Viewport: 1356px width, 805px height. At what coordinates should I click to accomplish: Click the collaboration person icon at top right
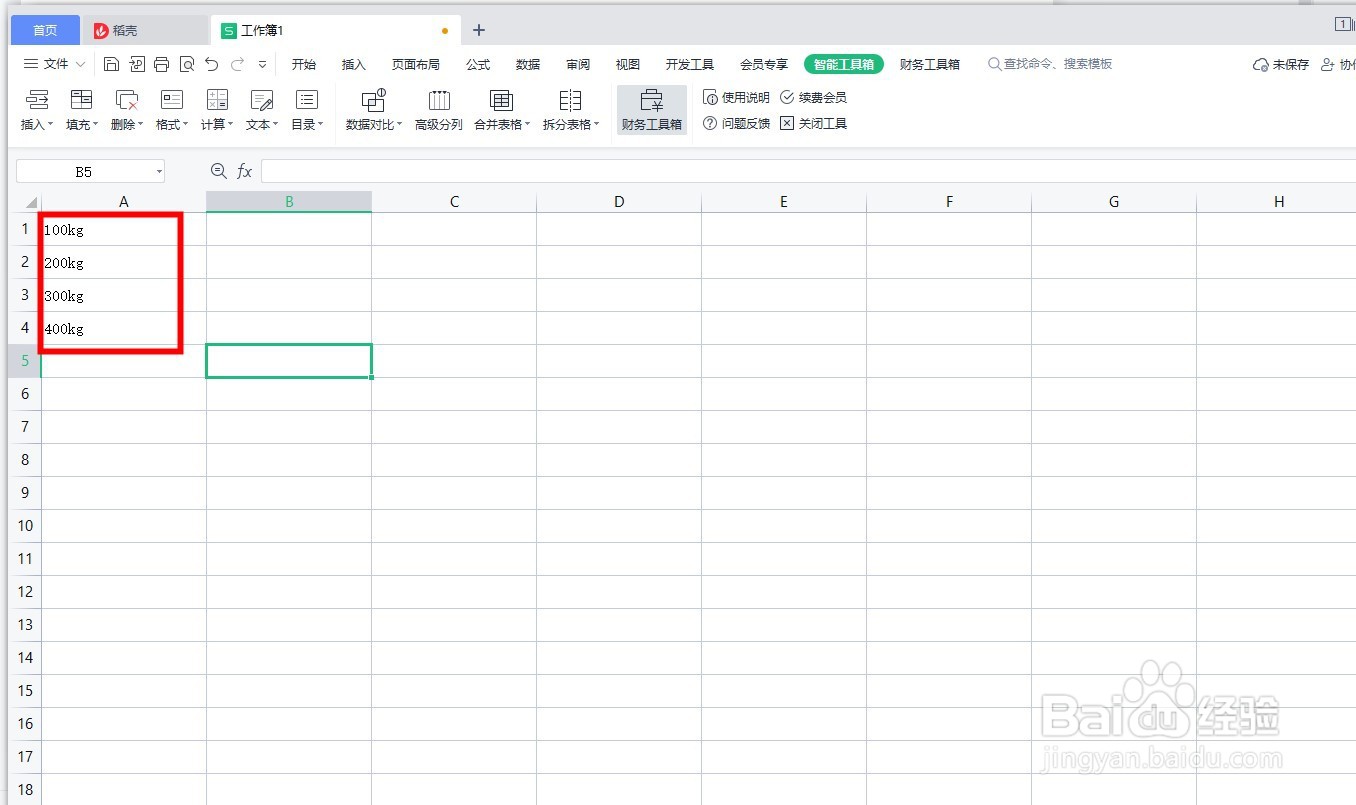pos(1328,64)
